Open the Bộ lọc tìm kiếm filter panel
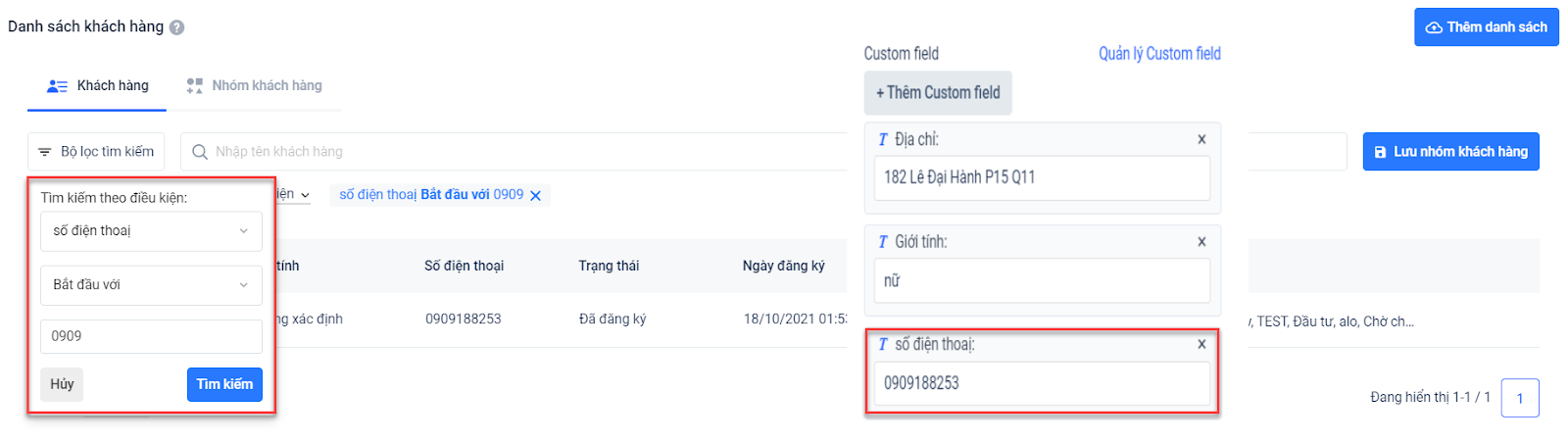 [x=96, y=152]
